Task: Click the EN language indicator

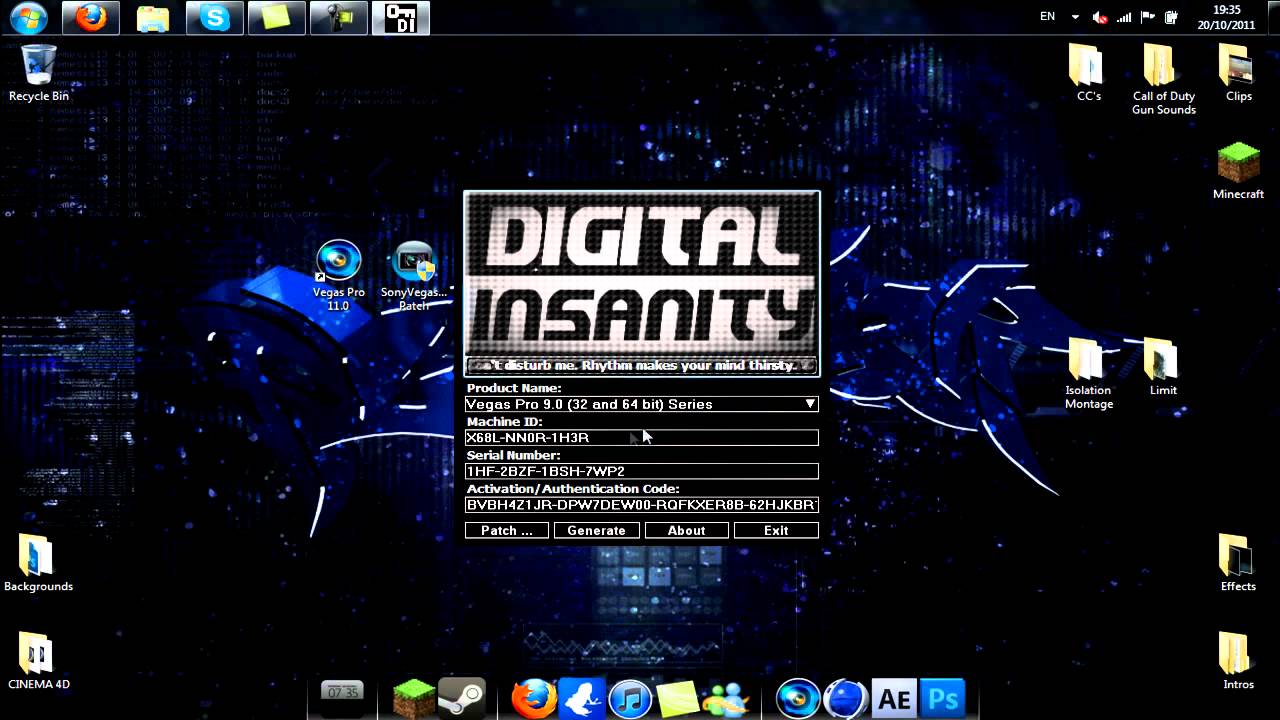Action: click(1047, 17)
